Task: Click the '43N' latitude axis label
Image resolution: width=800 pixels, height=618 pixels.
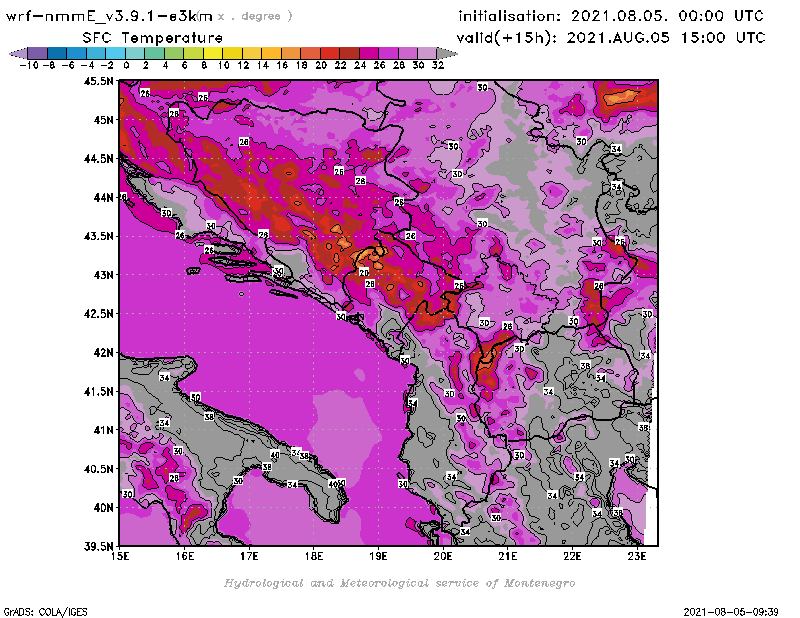Action: click(103, 275)
